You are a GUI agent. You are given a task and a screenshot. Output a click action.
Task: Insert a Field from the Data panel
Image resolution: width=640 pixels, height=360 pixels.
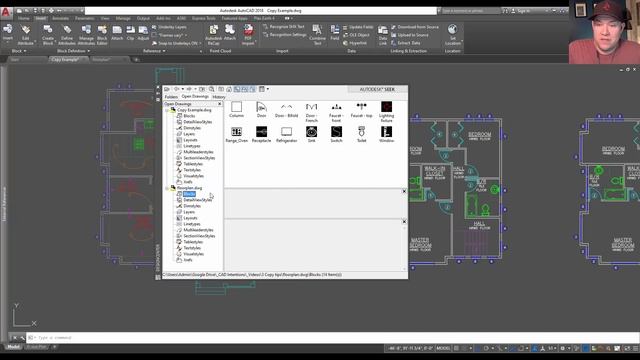click(335, 33)
